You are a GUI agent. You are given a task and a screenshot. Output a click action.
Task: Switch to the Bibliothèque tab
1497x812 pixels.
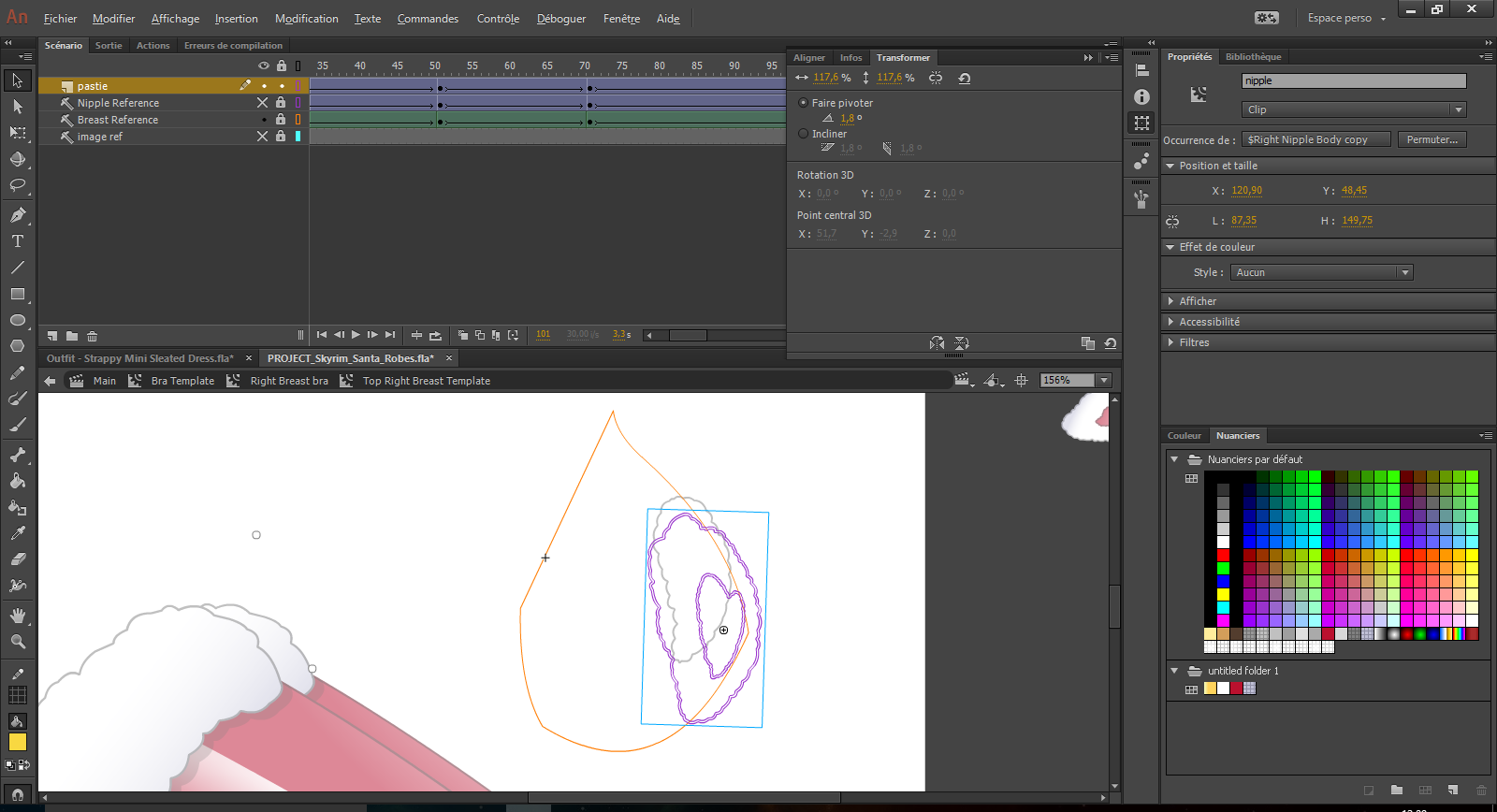point(1253,57)
